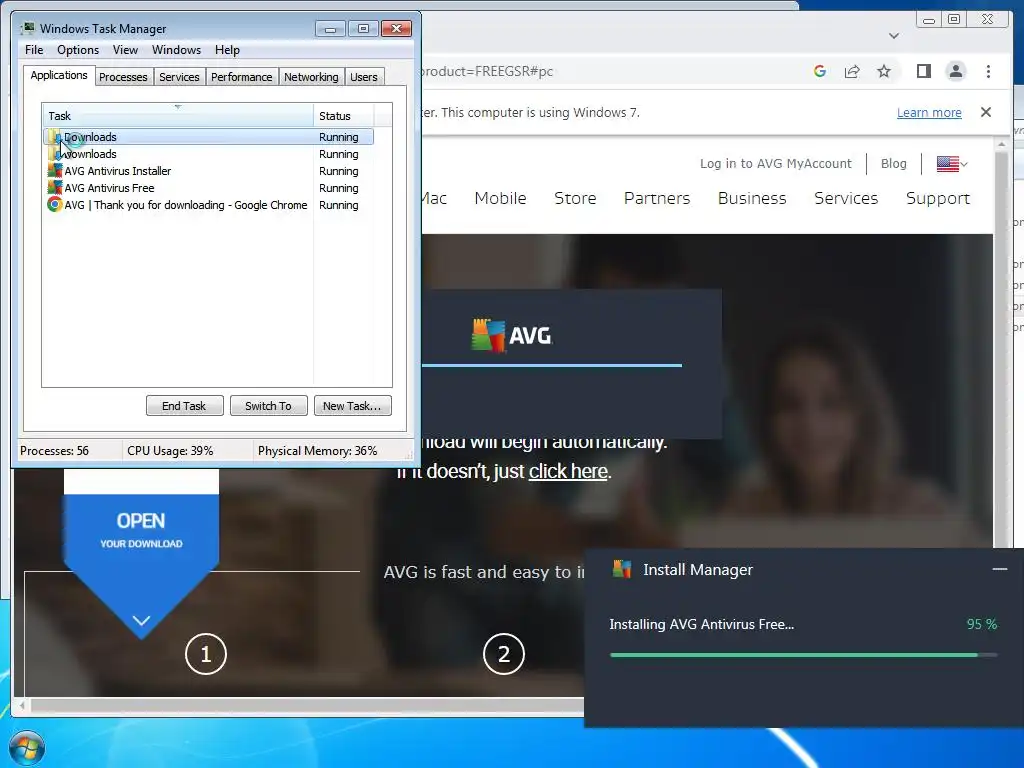Open the Partners navigation item
This screenshot has width=1024, height=768.
coord(657,198)
